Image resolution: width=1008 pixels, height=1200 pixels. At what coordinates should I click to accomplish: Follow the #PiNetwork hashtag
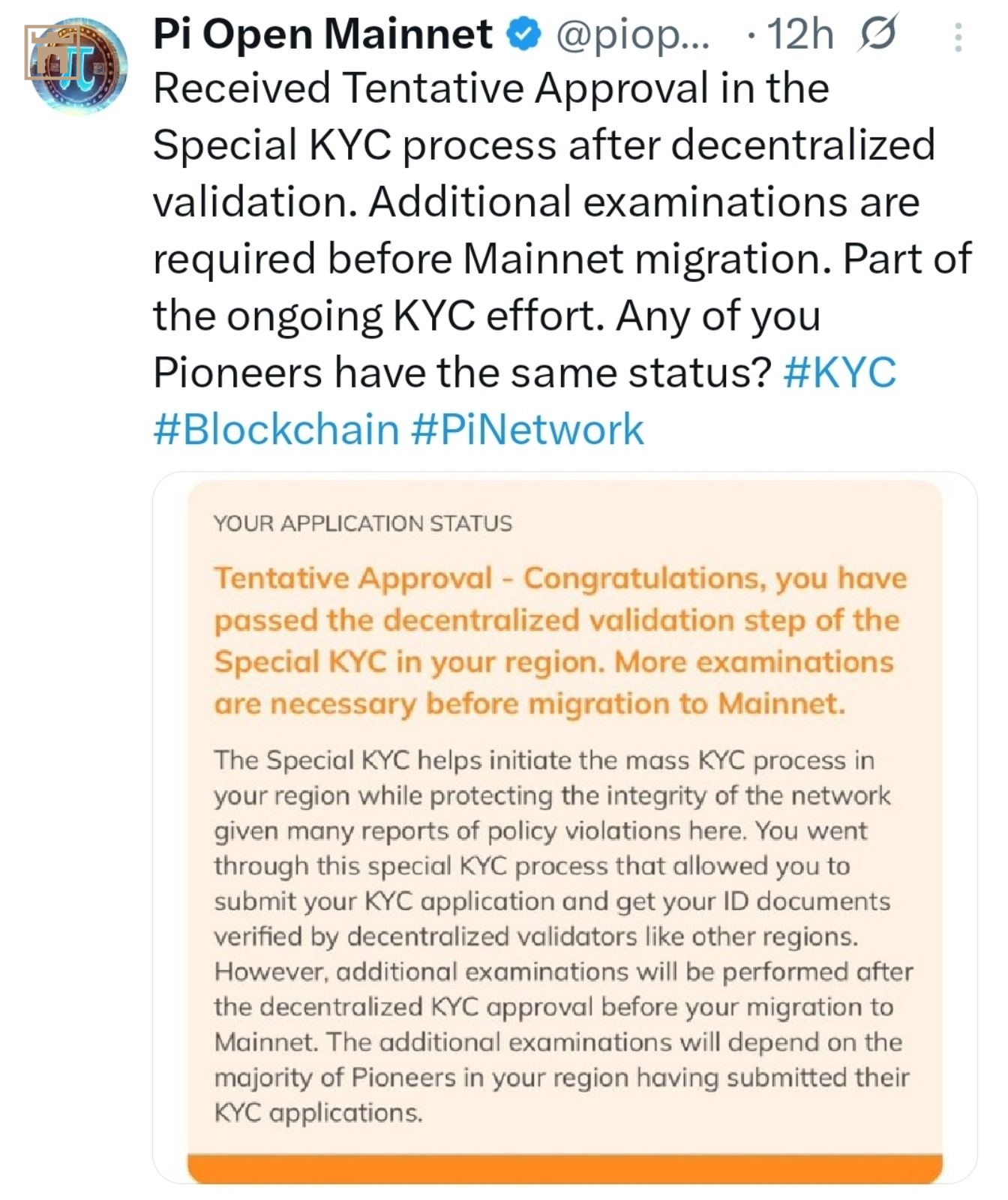pos(528,429)
